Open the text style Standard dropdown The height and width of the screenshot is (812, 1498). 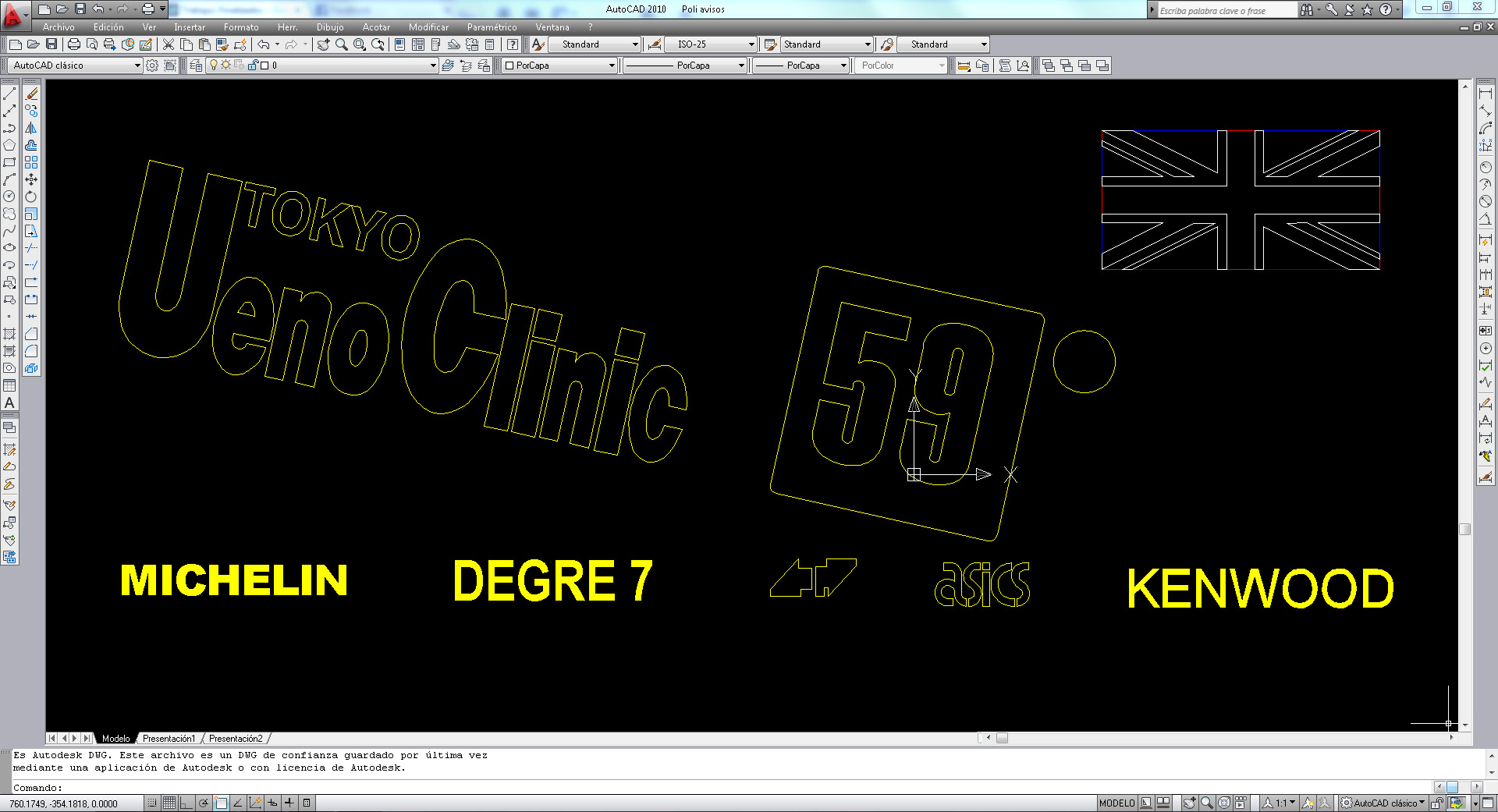(595, 44)
